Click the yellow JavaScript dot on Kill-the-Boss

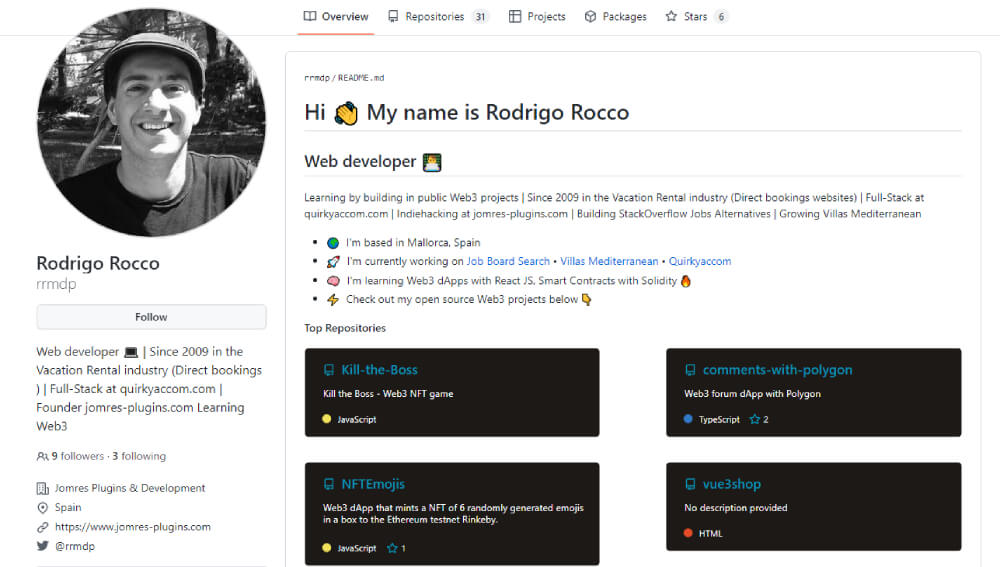(327, 419)
